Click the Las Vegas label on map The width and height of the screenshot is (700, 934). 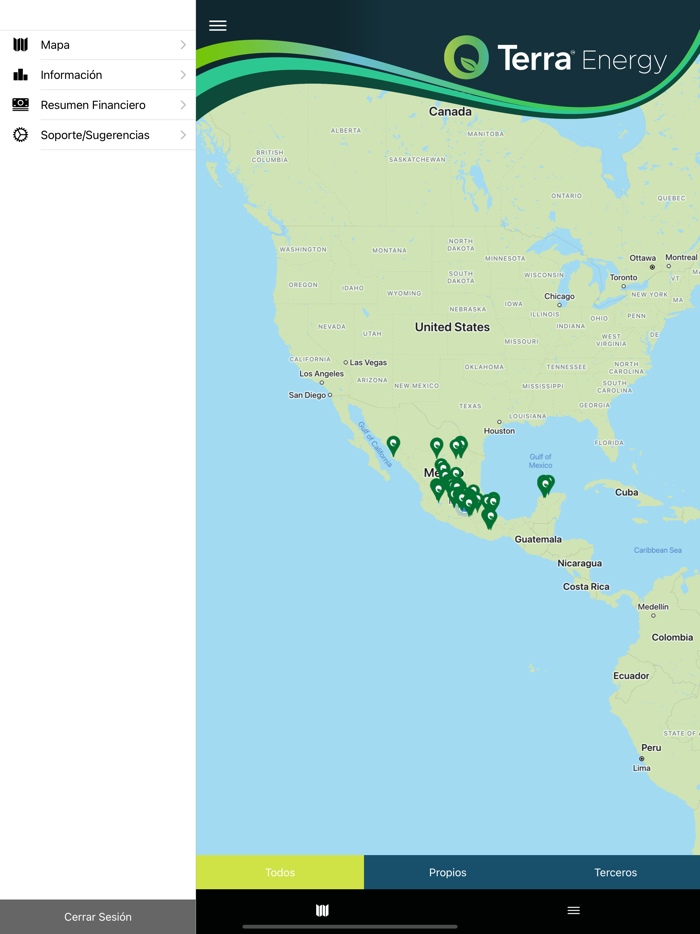tap(368, 362)
